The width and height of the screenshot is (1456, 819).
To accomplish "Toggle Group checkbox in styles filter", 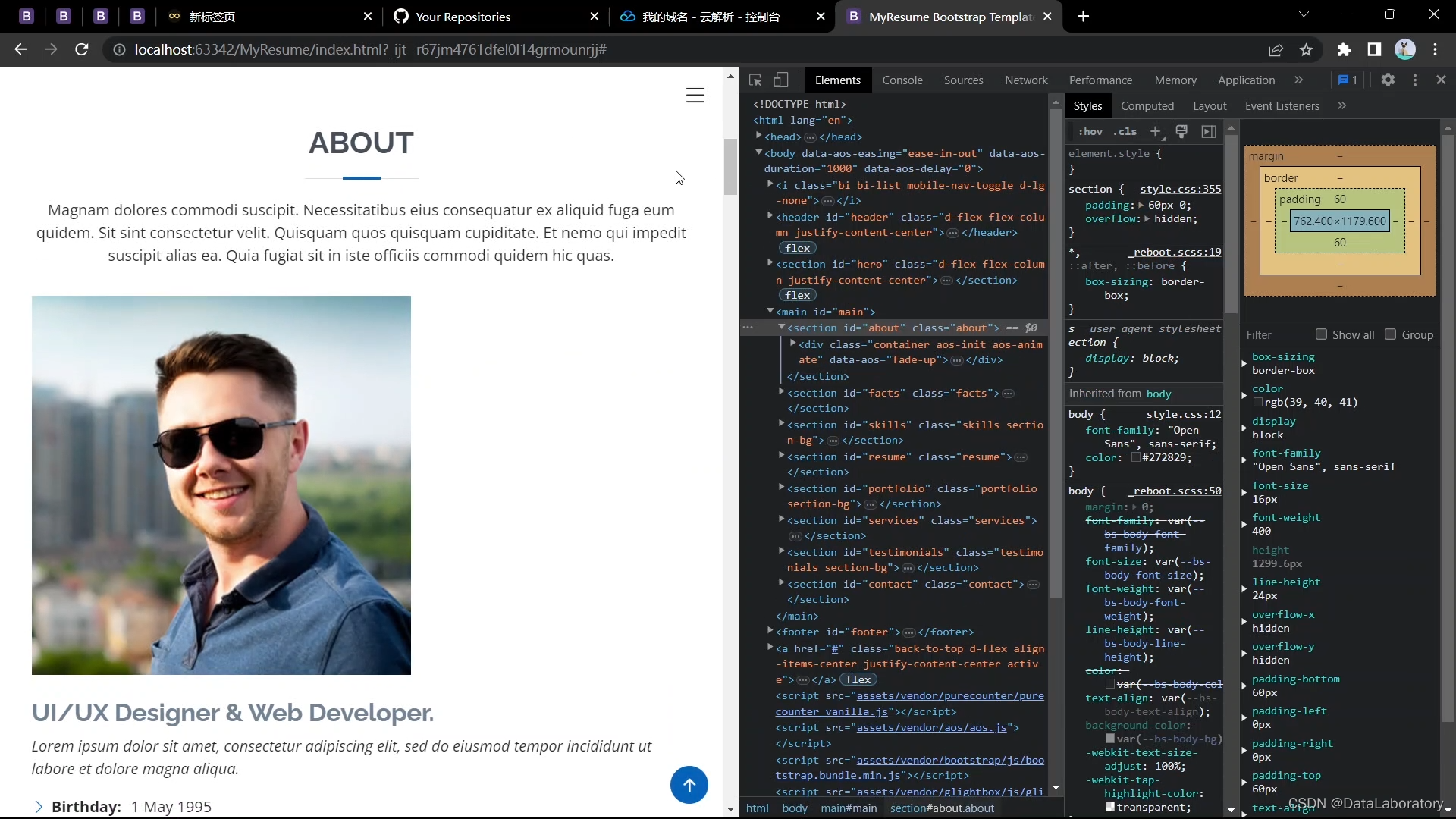I will click(x=1393, y=335).
